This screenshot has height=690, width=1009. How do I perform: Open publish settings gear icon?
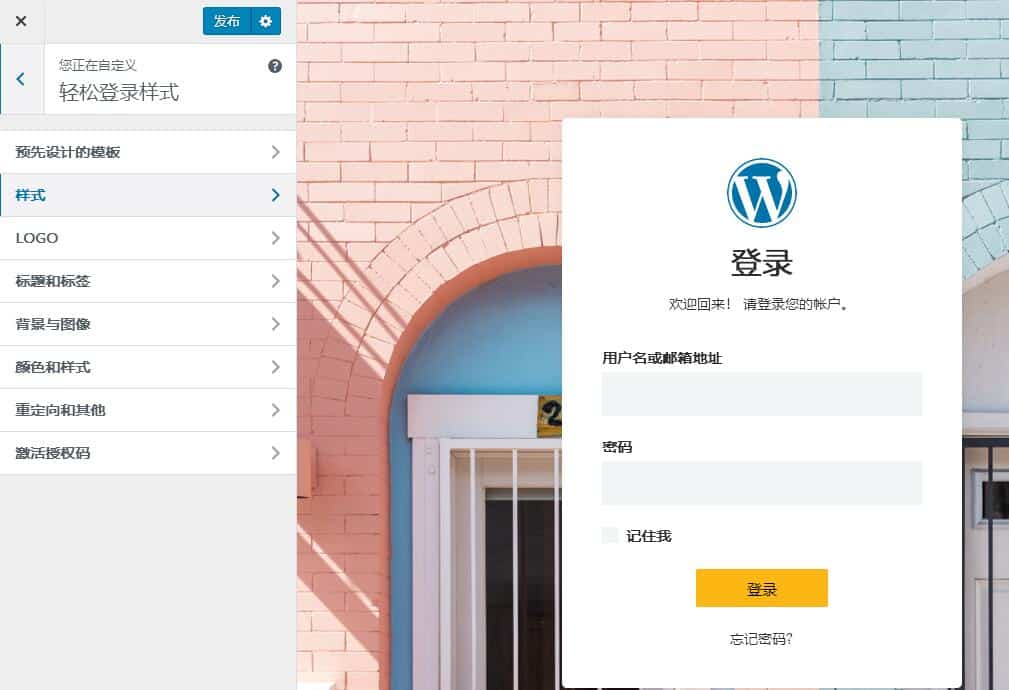pyautogui.click(x=266, y=21)
